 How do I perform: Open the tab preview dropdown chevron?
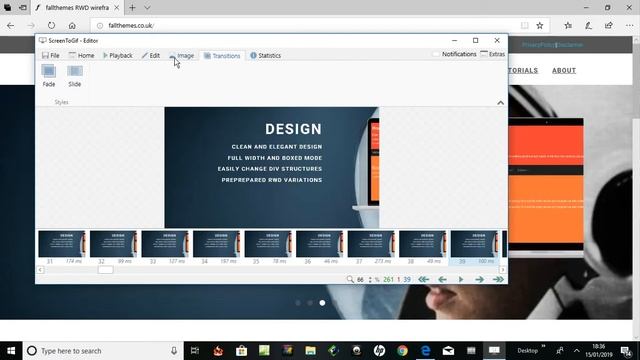147,8
